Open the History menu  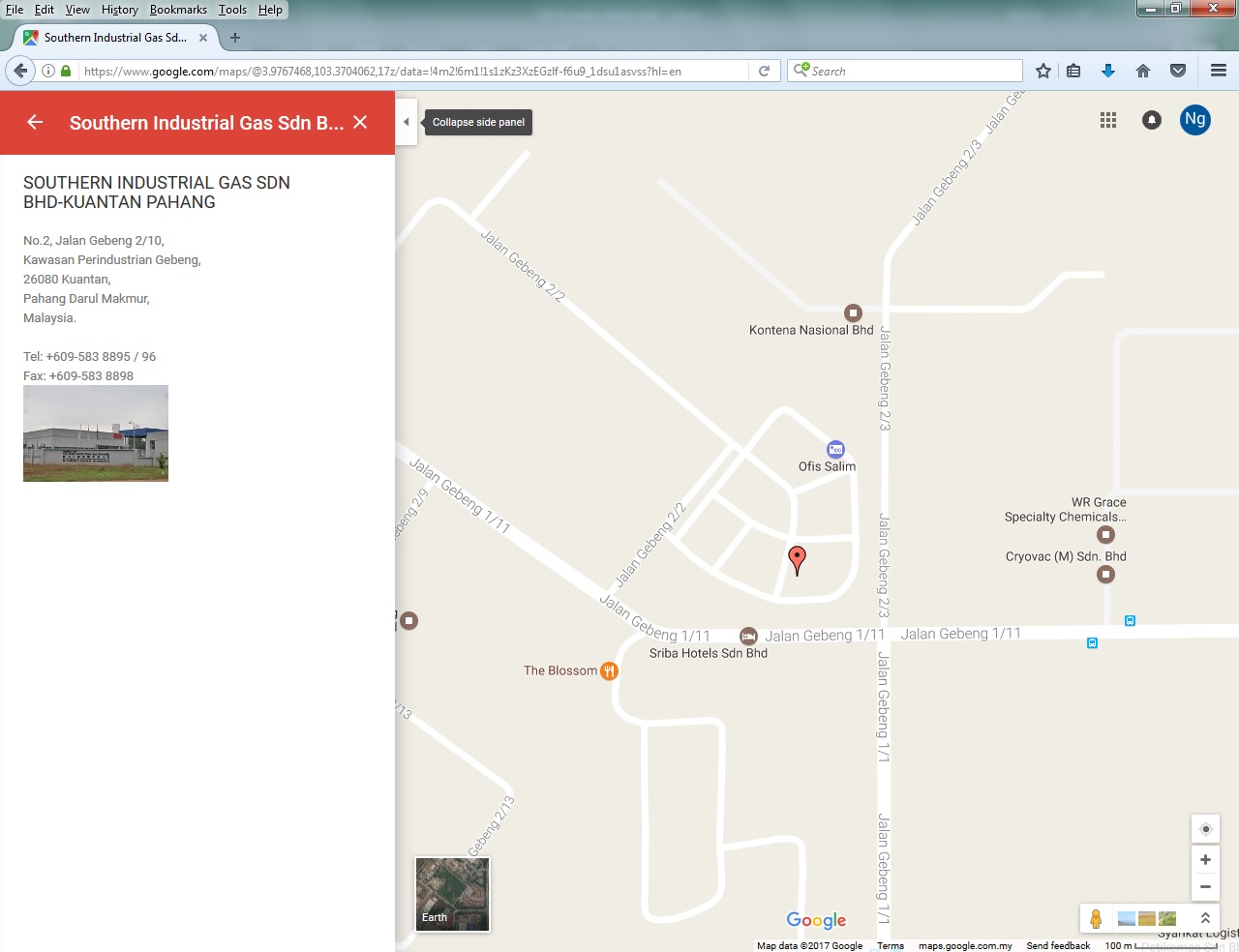(x=120, y=10)
